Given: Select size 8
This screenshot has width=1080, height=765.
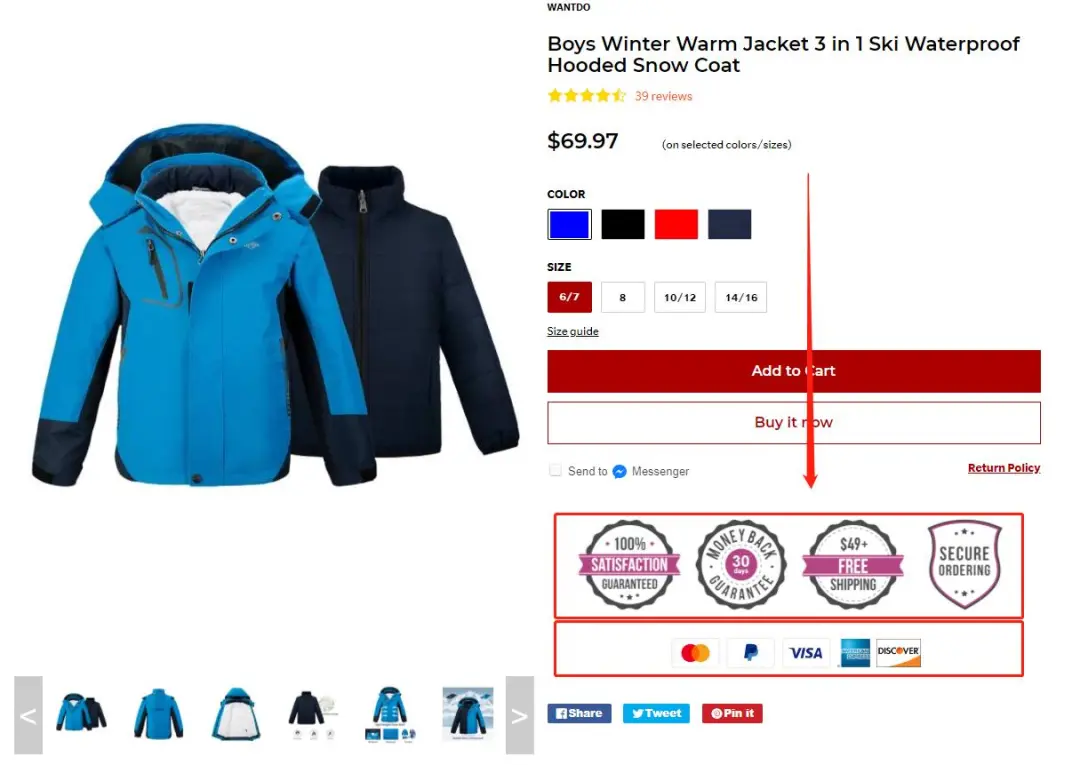Looking at the screenshot, I should click(623, 297).
